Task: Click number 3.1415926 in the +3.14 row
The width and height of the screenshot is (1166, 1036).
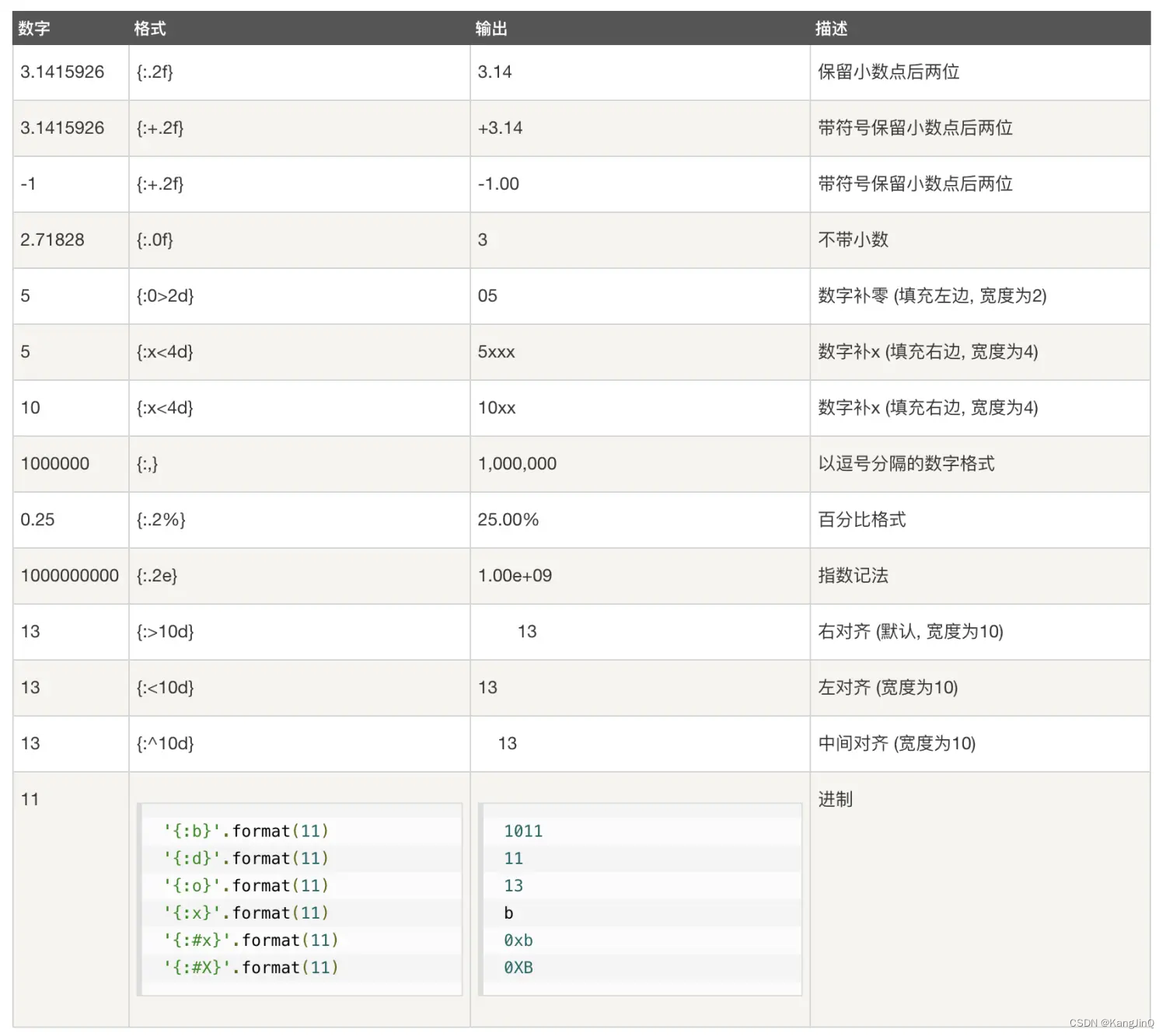Action: pos(62,128)
